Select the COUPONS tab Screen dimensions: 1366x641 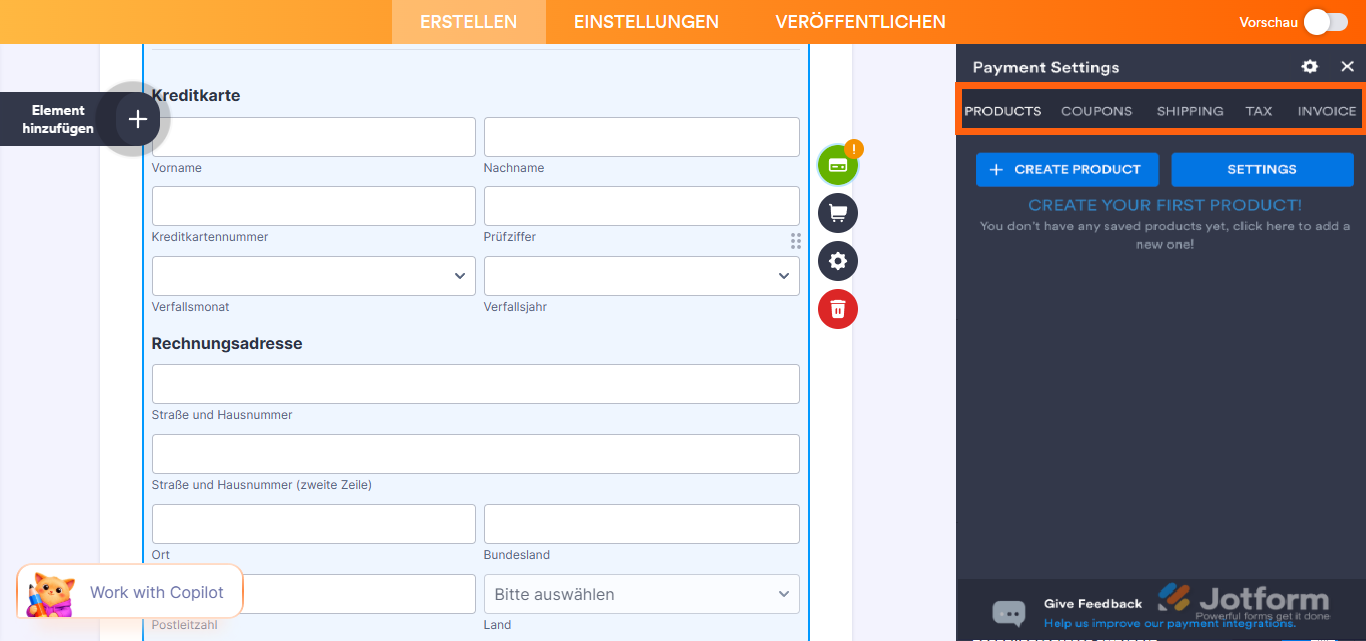(1096, 111)
